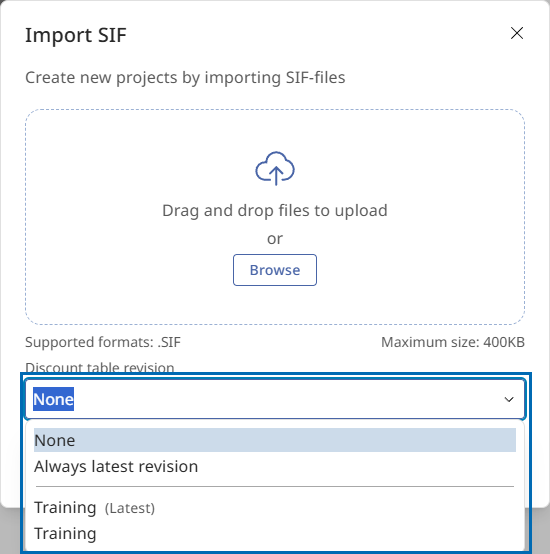The height and width of the screenshot is (554, 550).
Task: Click the 'Import SIF' dialog title
Action: (x=76, y=35)
